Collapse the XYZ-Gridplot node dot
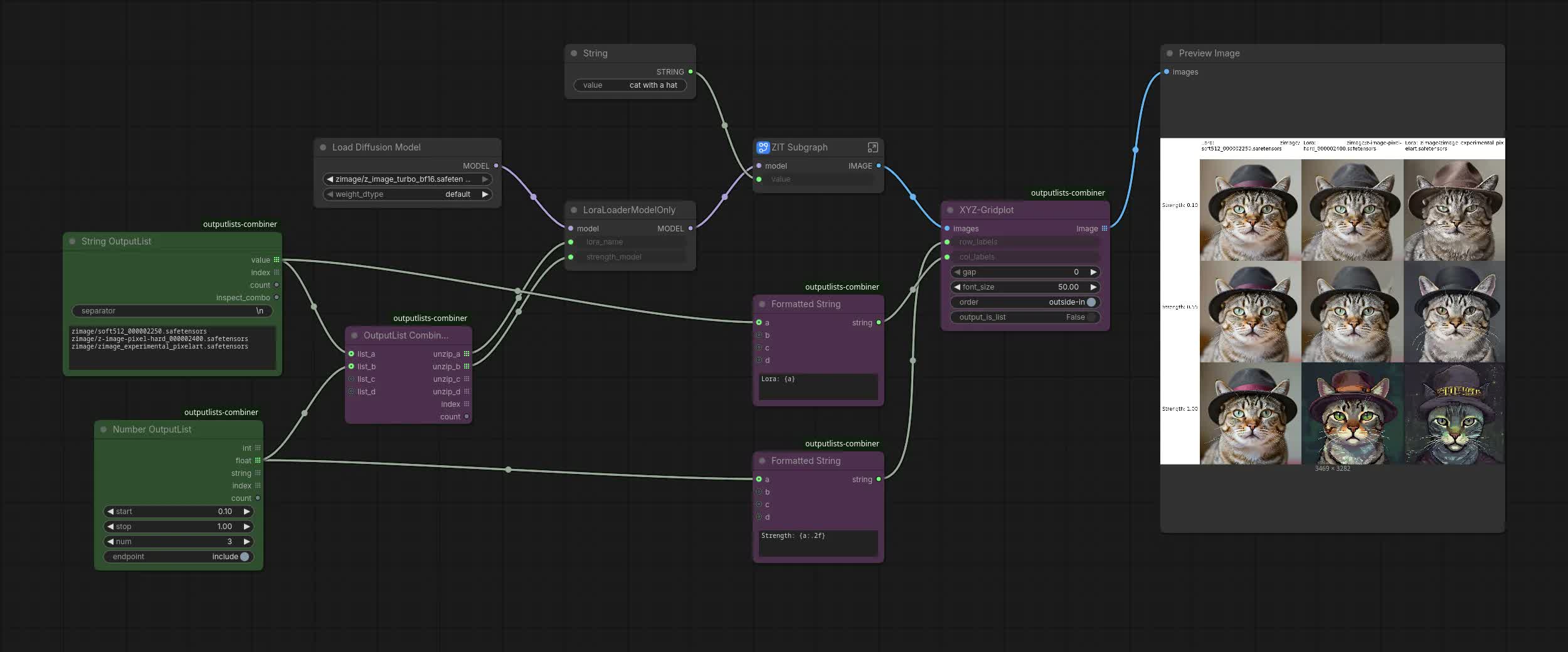Image resolution: width=1568 pixels, height=652 pixels. pos(950,210)
